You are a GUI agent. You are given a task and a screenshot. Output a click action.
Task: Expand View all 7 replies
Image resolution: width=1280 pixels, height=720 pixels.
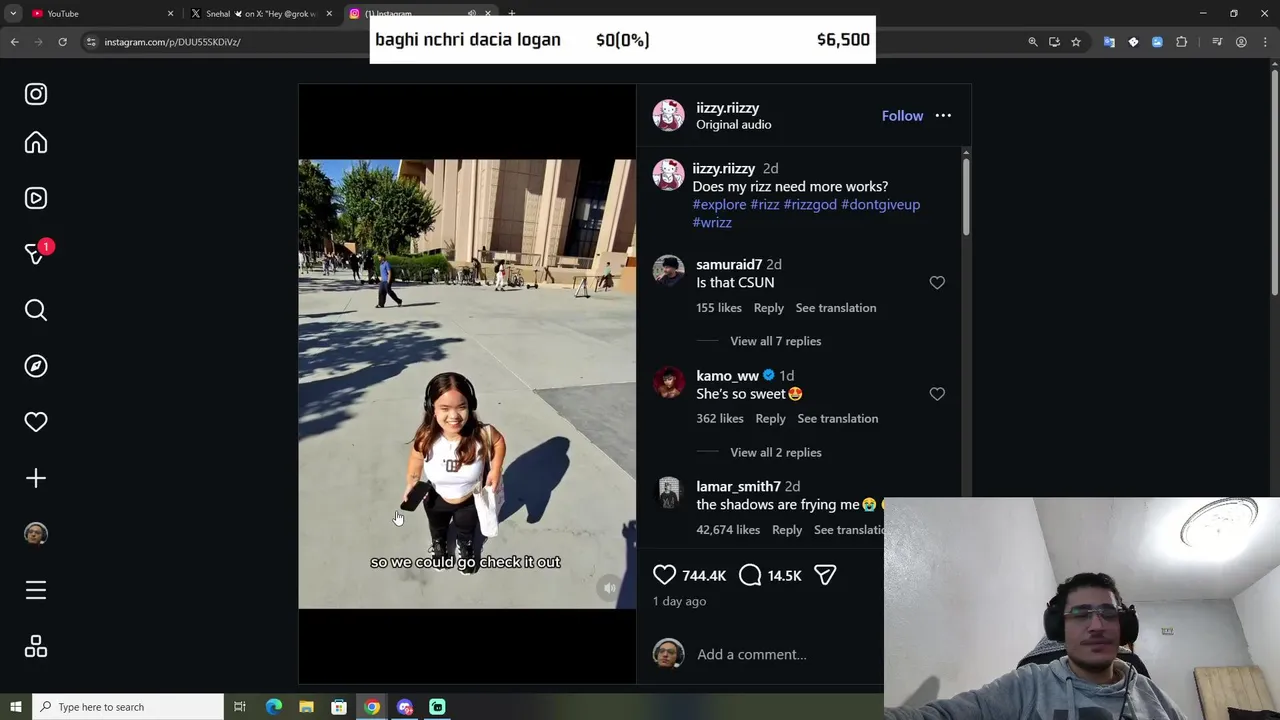tap(775, 341)
